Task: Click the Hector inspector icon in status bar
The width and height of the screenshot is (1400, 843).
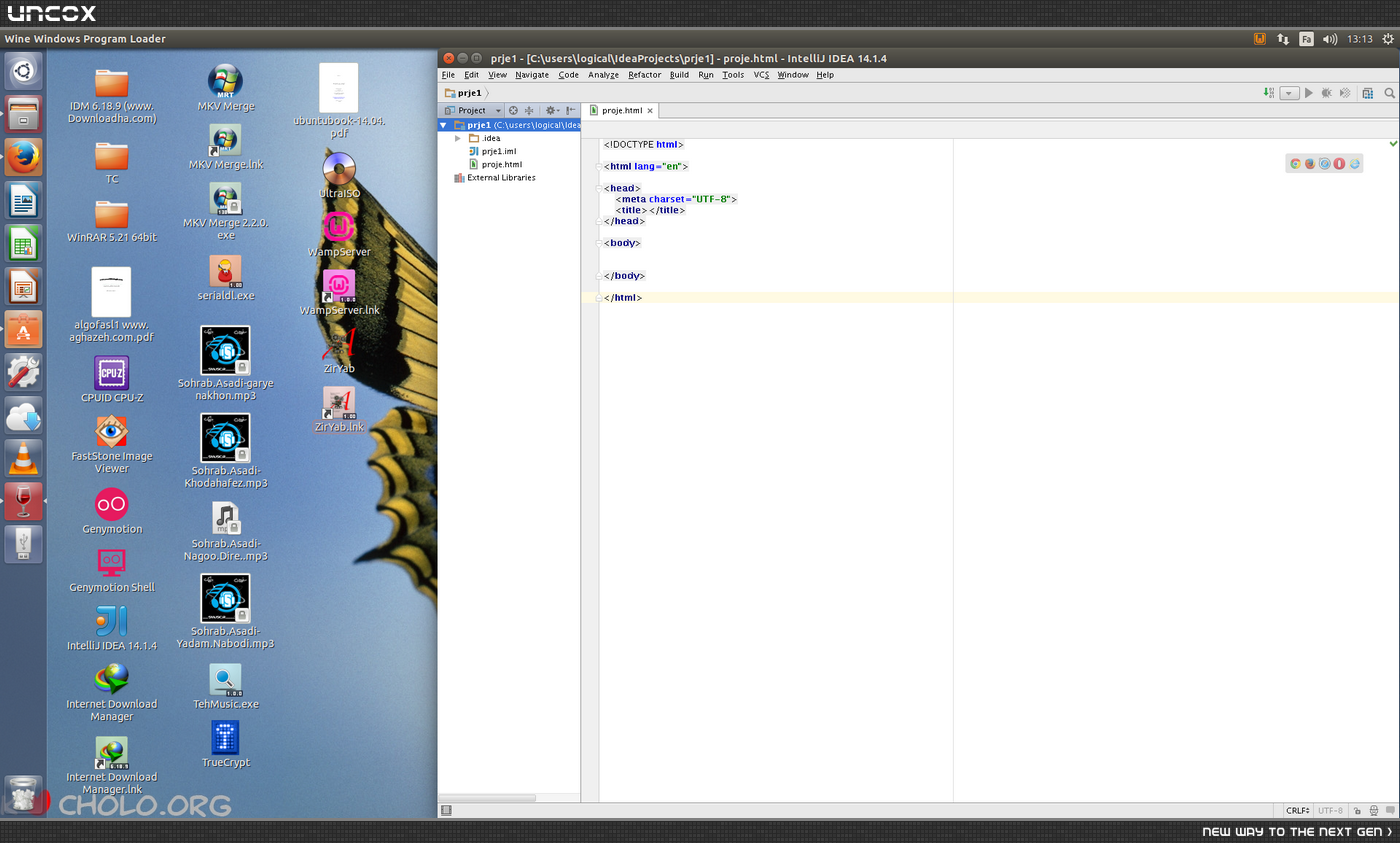Action: point(1374,810)
